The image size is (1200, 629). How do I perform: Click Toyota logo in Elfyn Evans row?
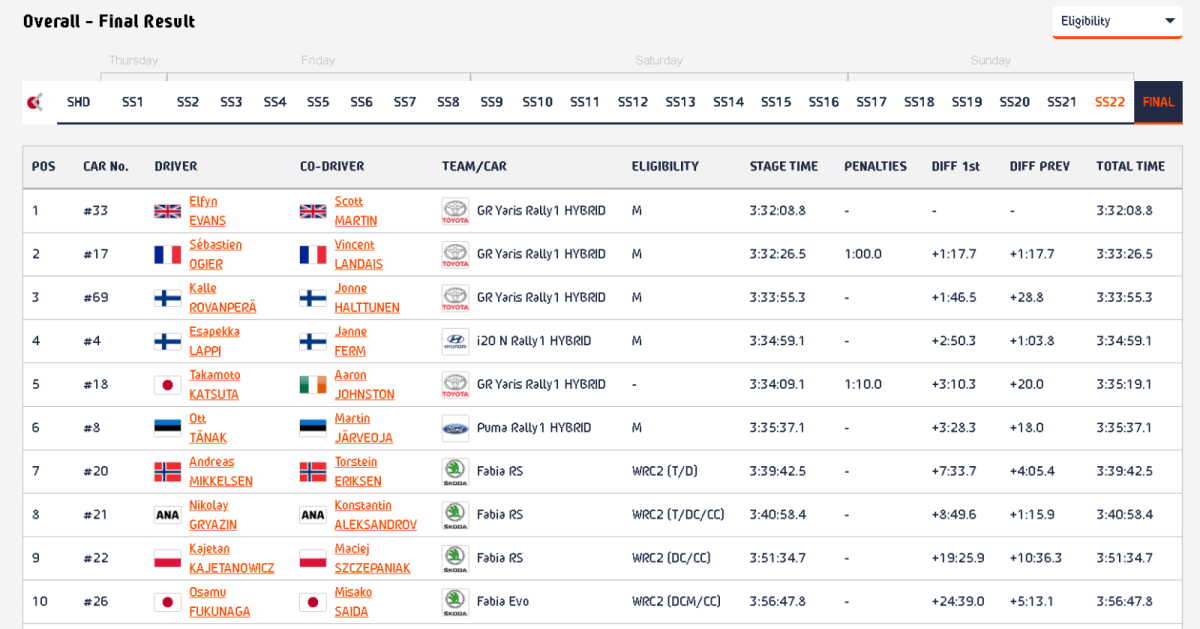(455, 211)
